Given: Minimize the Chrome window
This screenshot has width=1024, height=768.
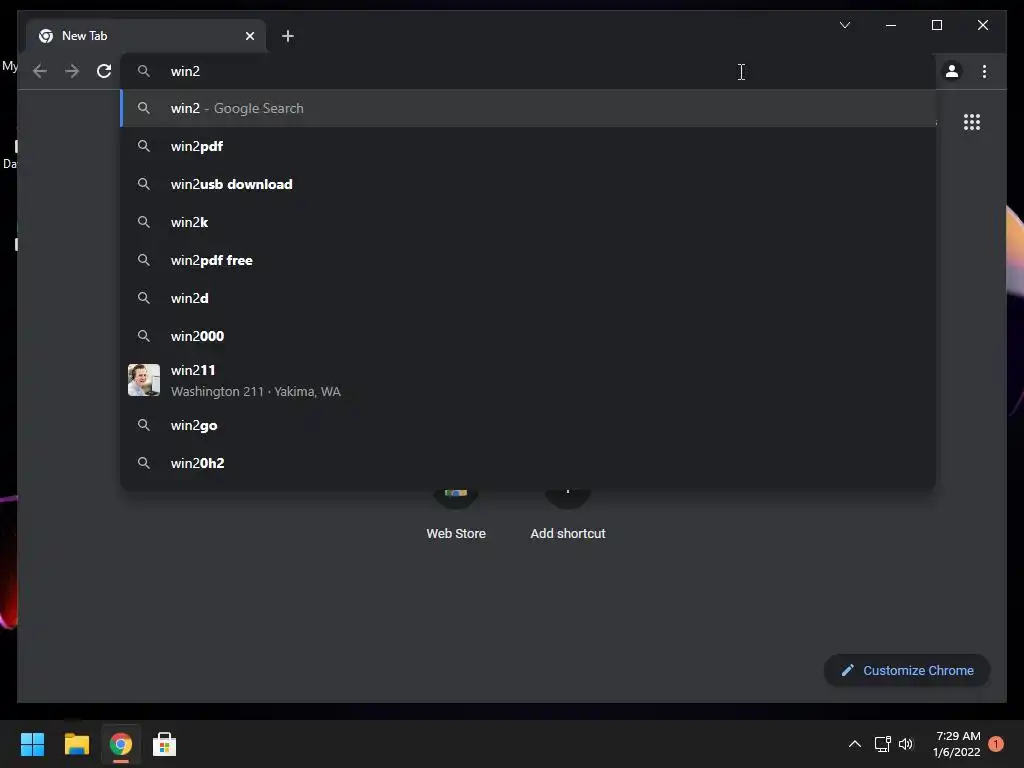Looking at the screenshot, I should point(891,25).
